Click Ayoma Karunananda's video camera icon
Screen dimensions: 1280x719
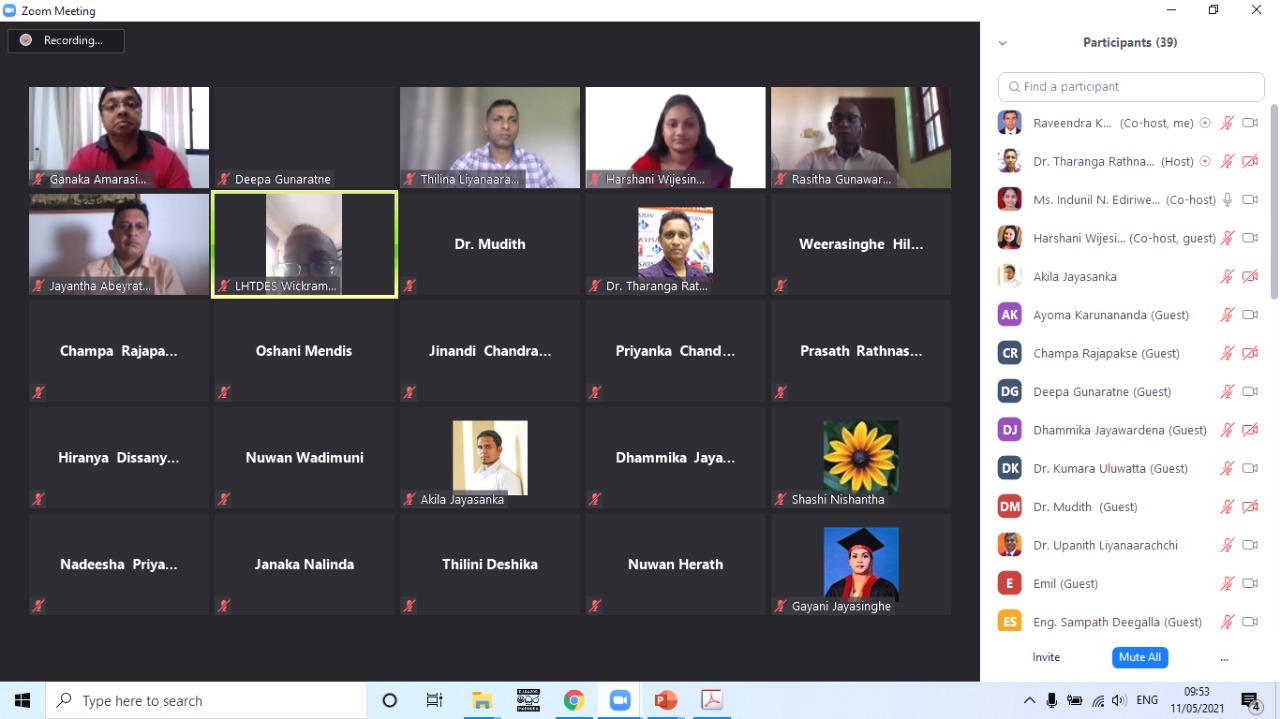pyautogui.click(x=1250, y=315)
